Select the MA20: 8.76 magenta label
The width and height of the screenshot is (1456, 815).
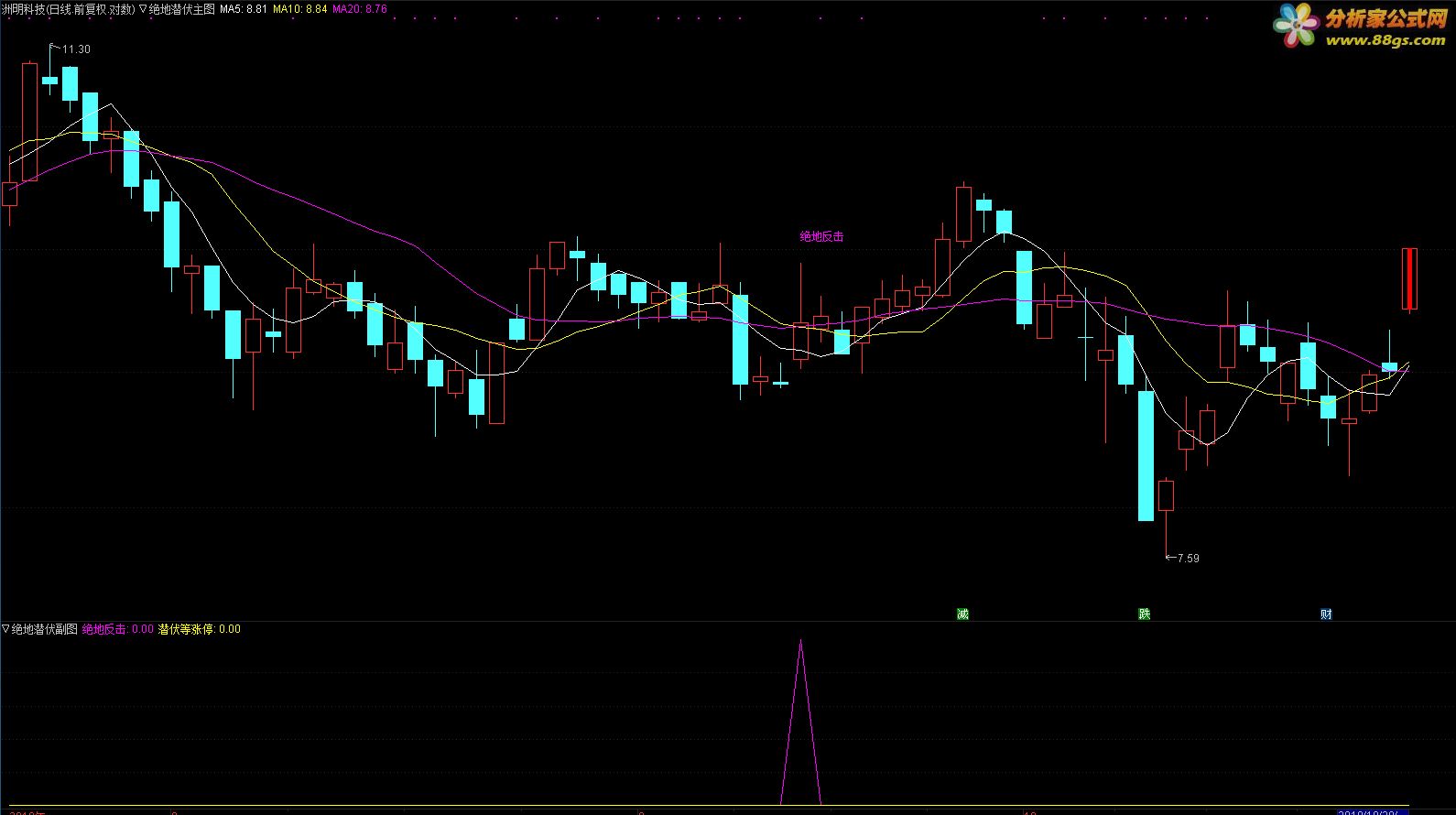360,9
